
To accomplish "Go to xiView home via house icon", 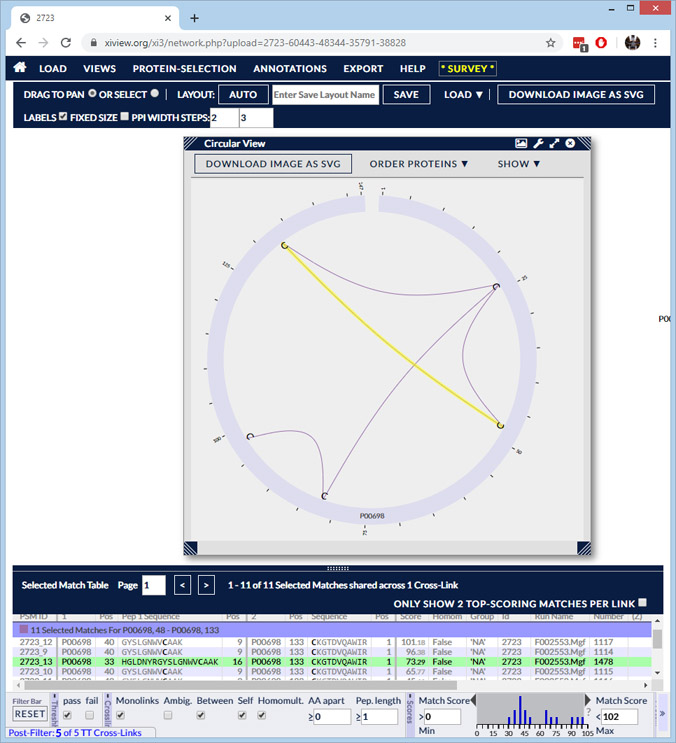I will coord(20,68).
